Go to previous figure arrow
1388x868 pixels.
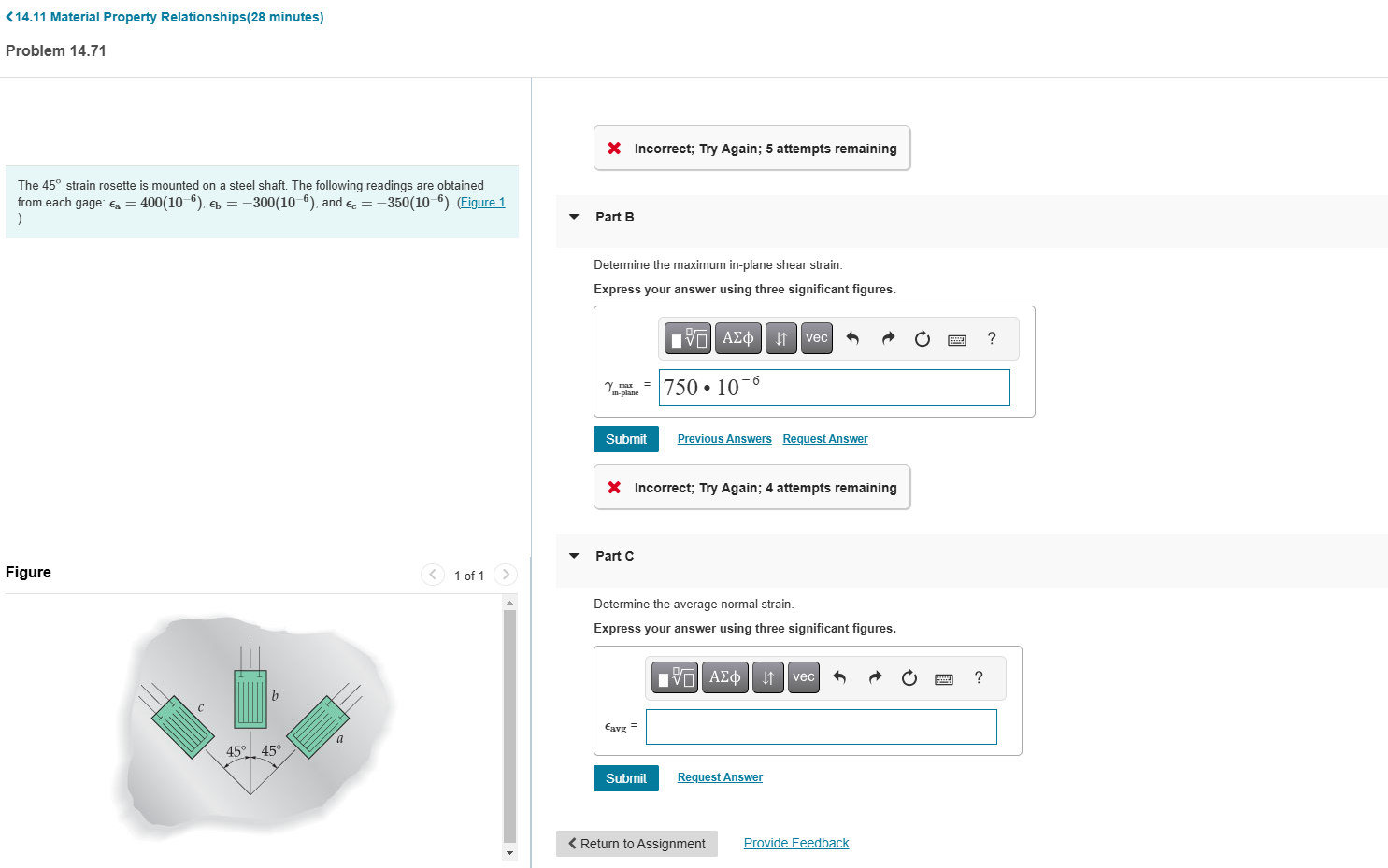pyautogui.click(x=432, y=575)
